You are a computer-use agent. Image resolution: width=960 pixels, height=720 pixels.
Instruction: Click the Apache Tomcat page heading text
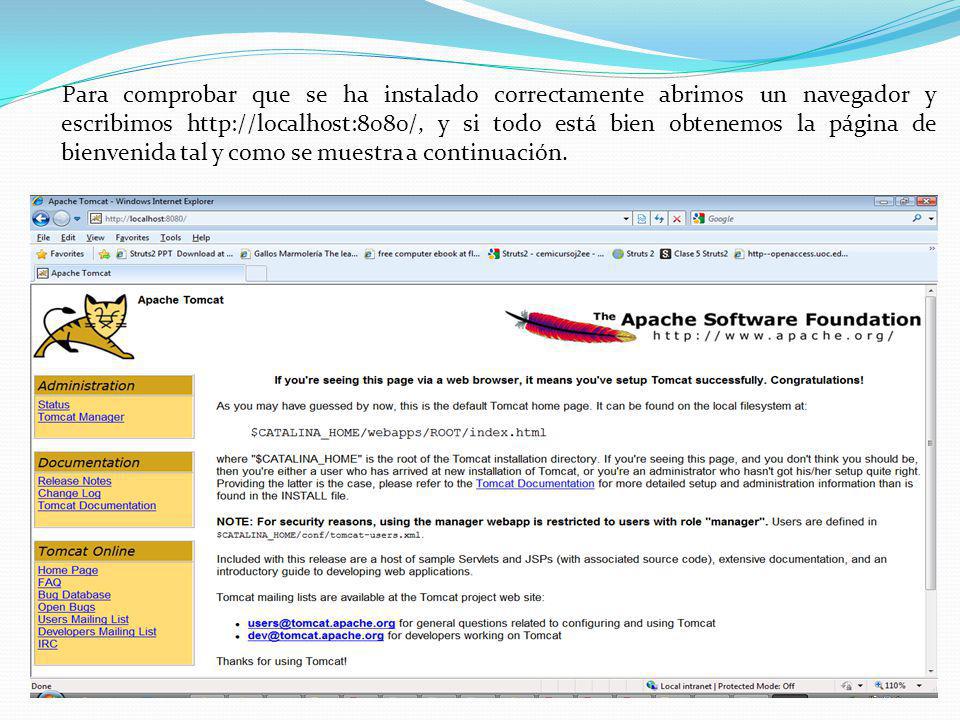click(x=181, y=300)
